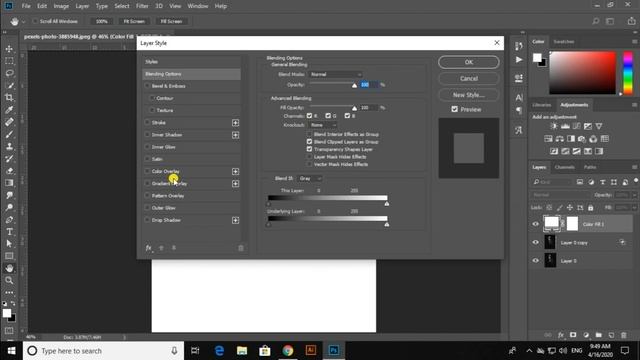
Task: Click the delete trash icon in Layer Style dialog
Action: tap(241, 248)
